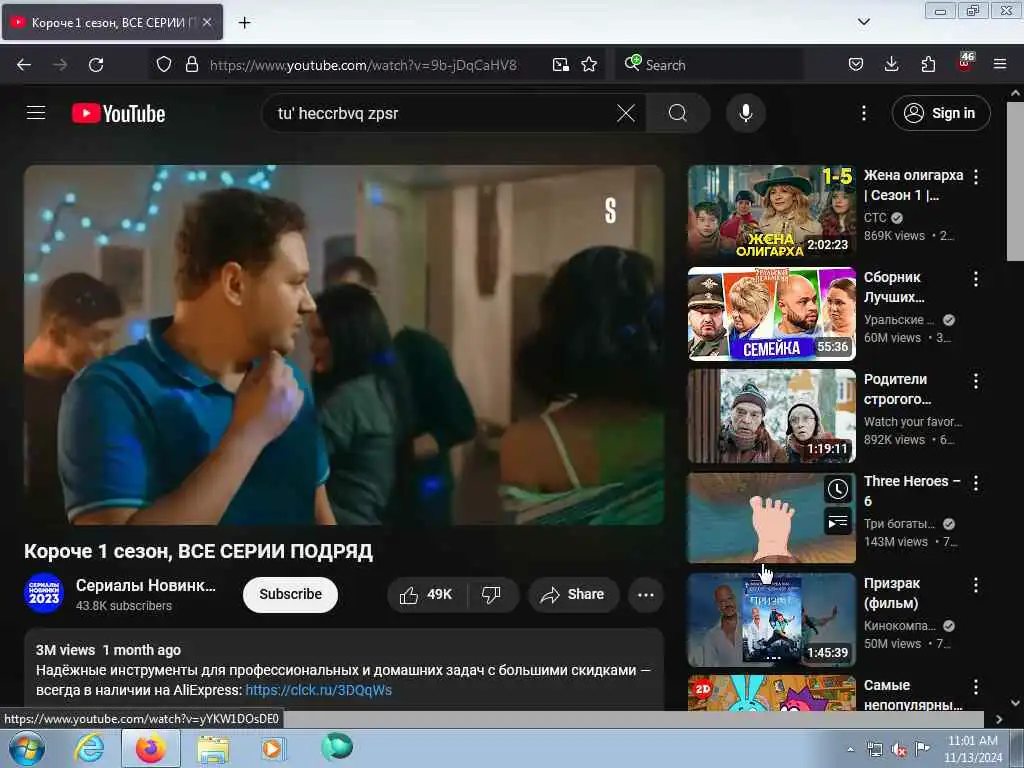Screen dimensions: 1024x768
Task: Go to the YouTube home logo
Action: click(x=118, y=114)
